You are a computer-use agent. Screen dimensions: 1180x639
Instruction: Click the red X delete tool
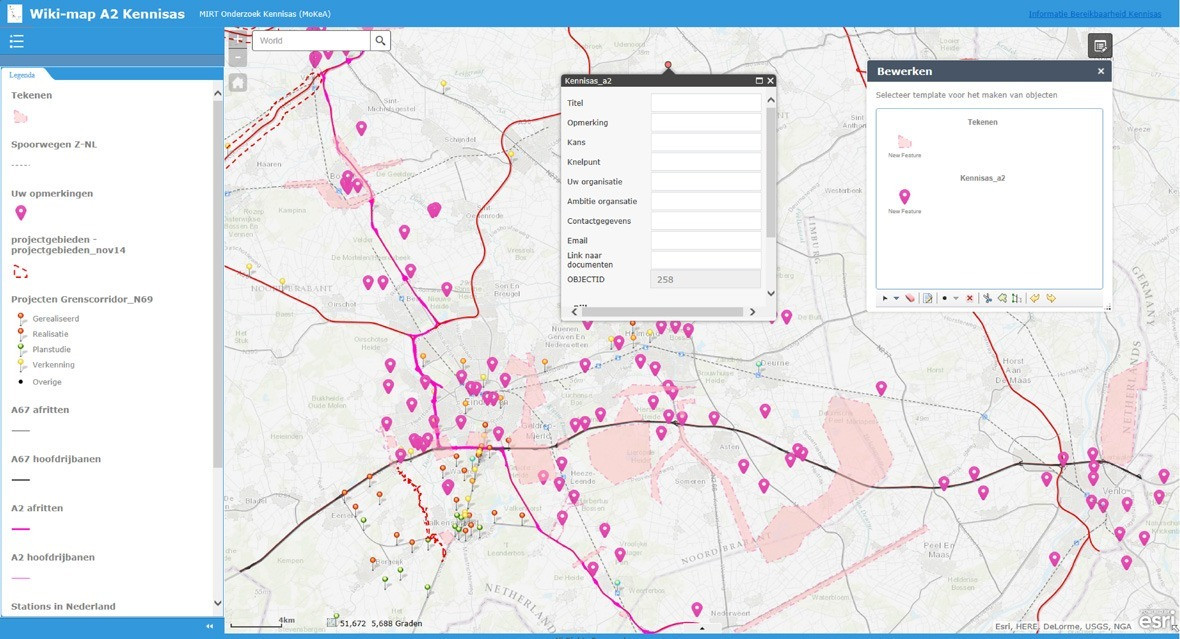coord(970,298)
